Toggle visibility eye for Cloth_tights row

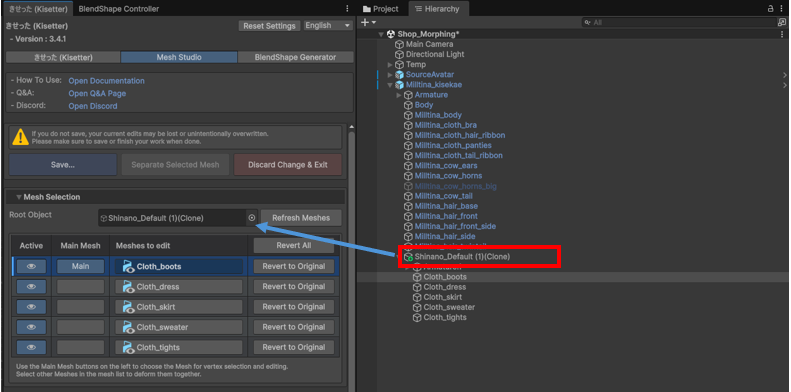(31, 347)
